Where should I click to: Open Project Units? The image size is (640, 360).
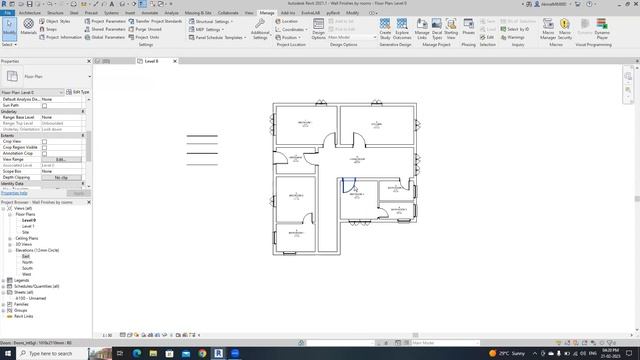coord(144,37)
